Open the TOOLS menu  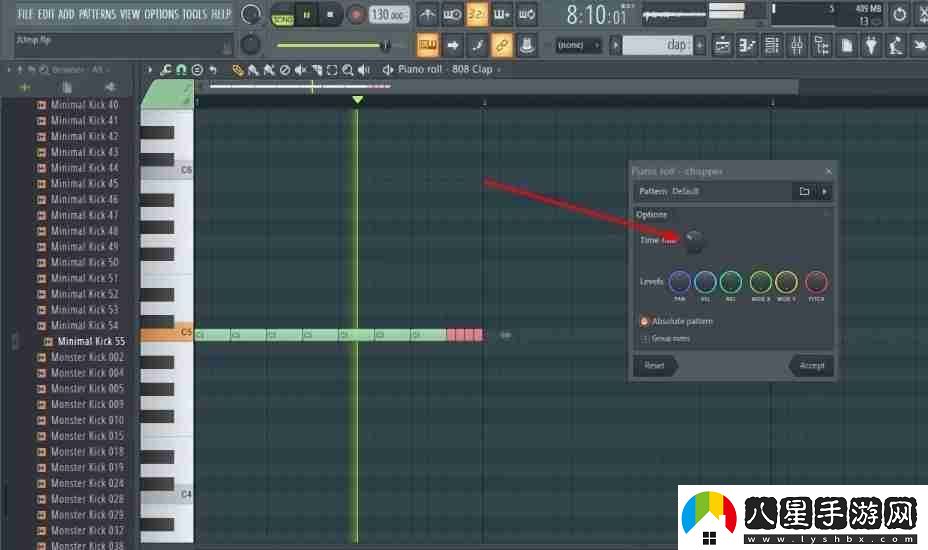(x=195, y=14)
